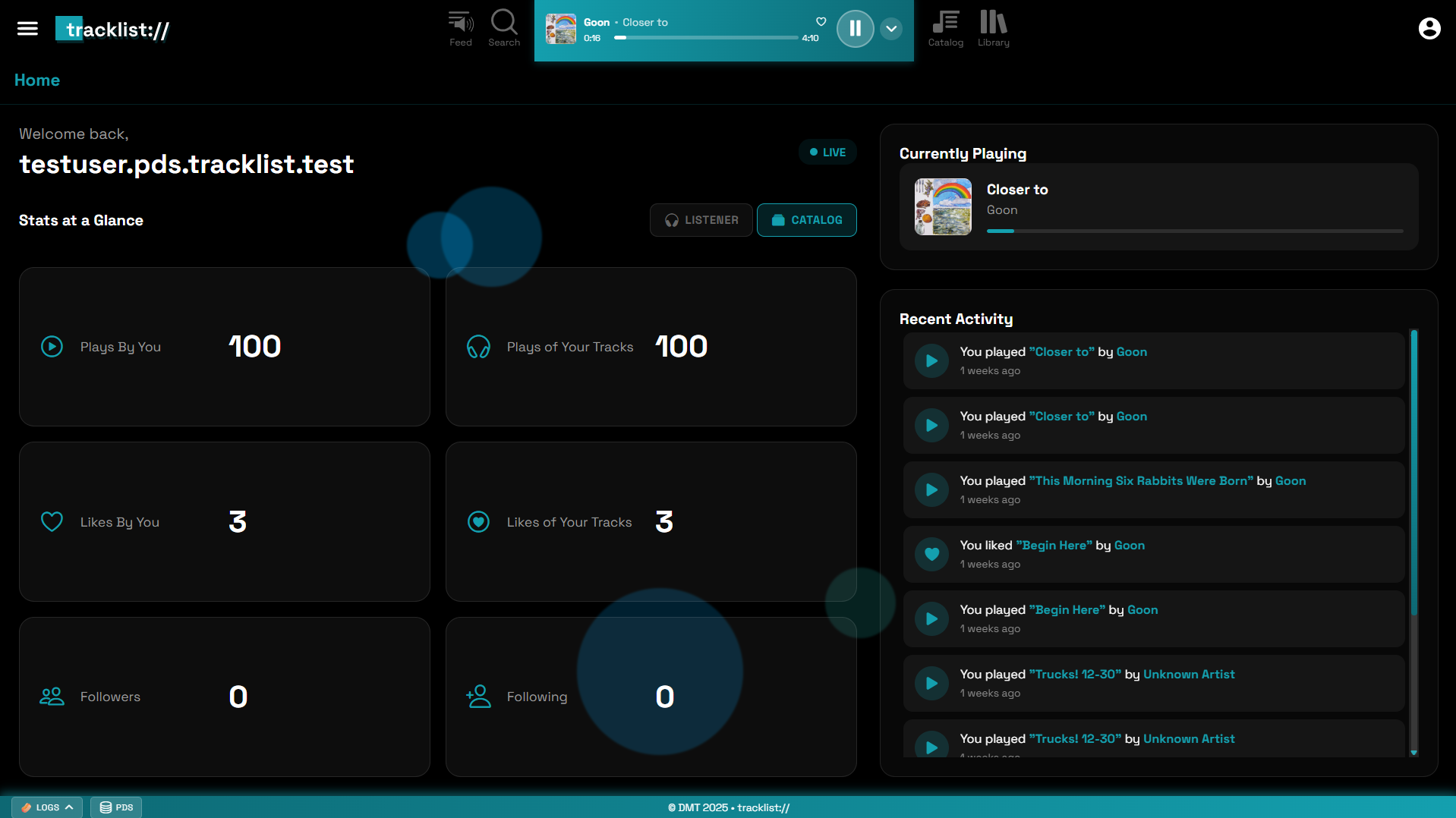Play the "Begin Here" played activity entry
This screenshot has width=1456, height=818.
pos(931,619)
